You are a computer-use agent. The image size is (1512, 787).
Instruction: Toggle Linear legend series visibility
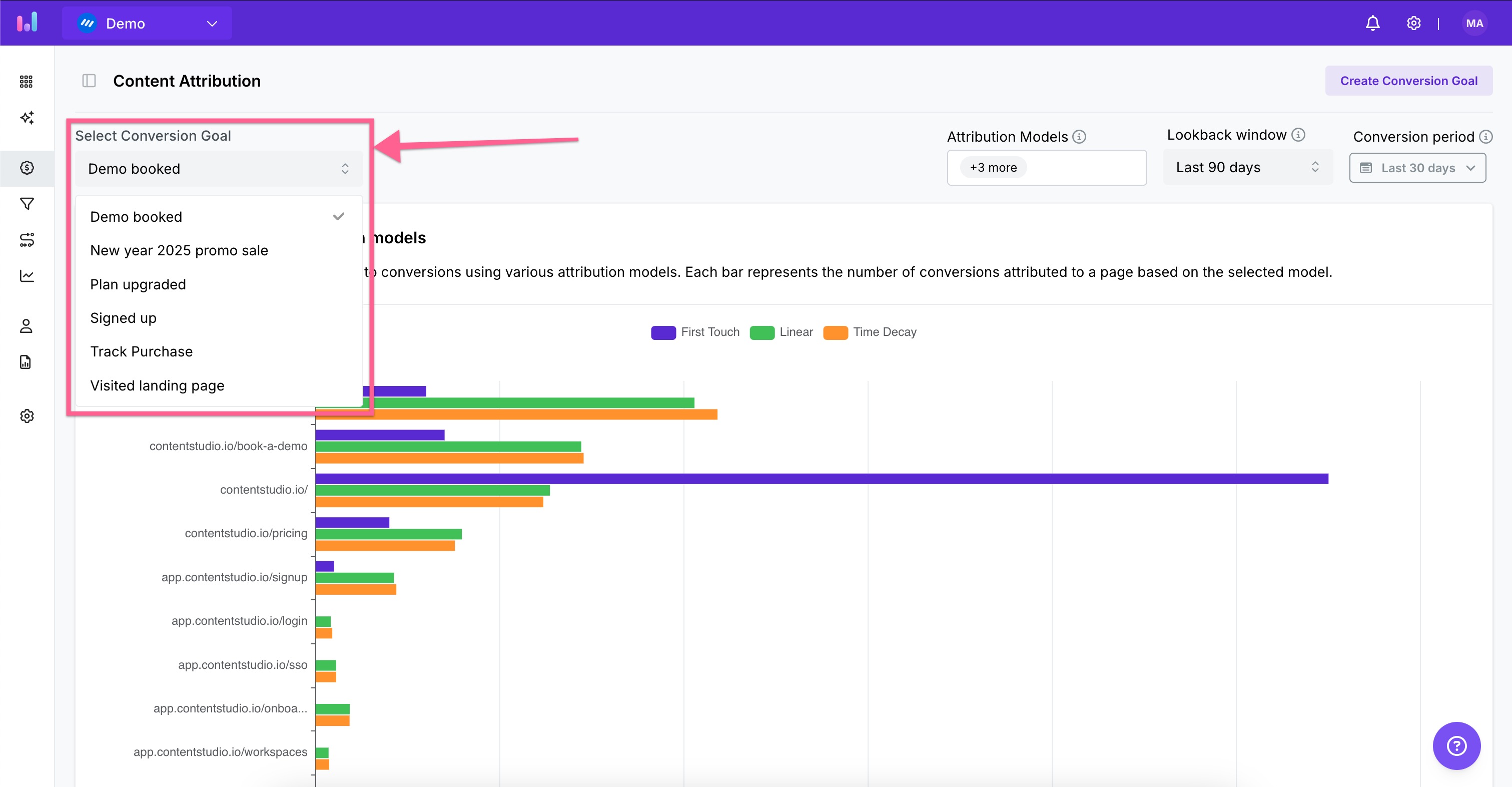point(781,332)
